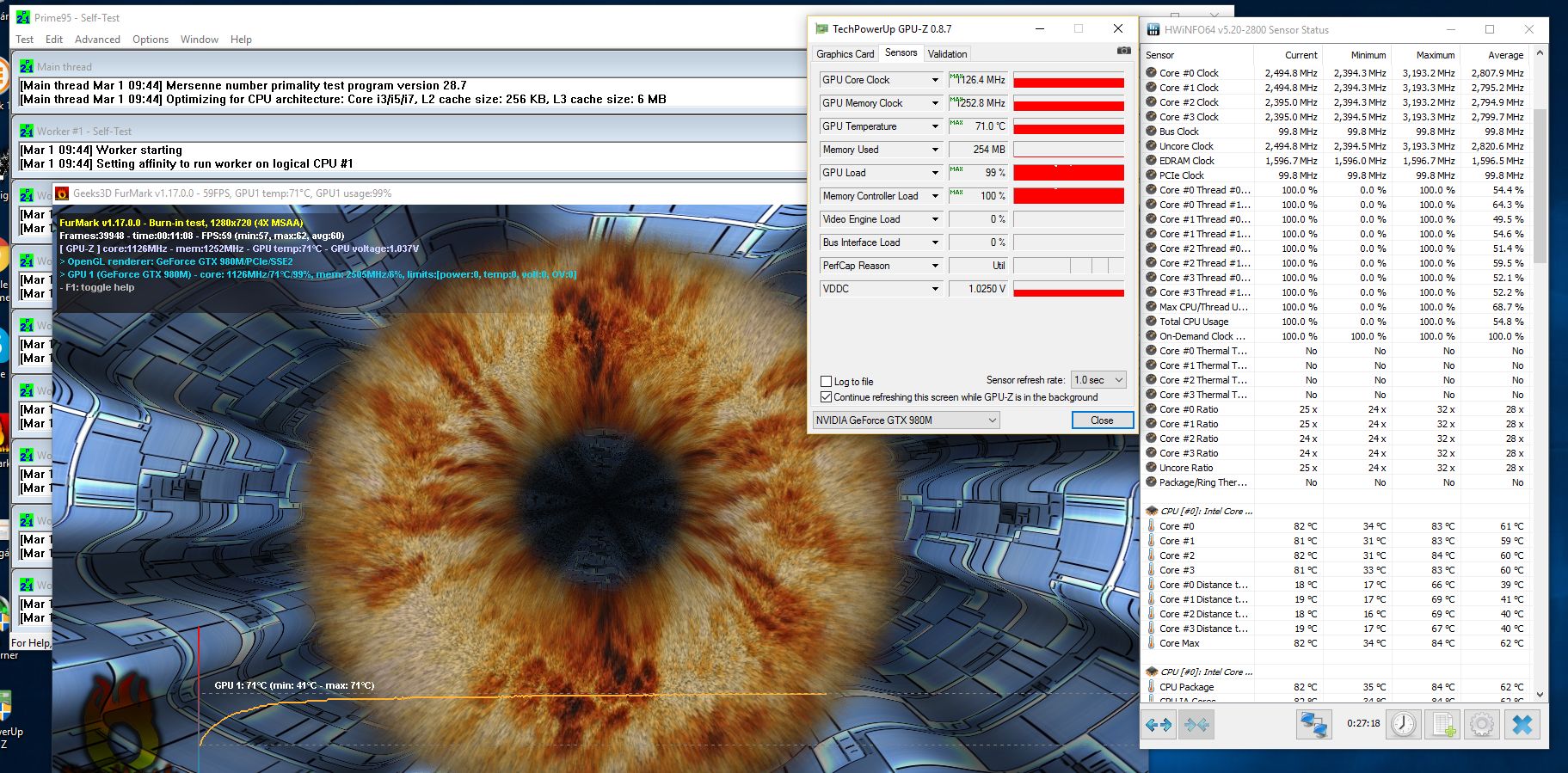
Task: Open the GPU Core Clock dropdown
Action: pos(935,80)
